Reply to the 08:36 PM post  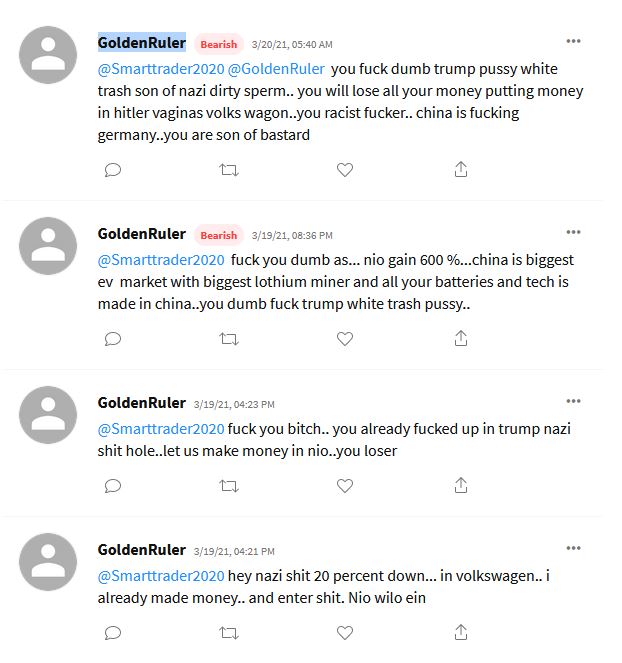[113, 339]
